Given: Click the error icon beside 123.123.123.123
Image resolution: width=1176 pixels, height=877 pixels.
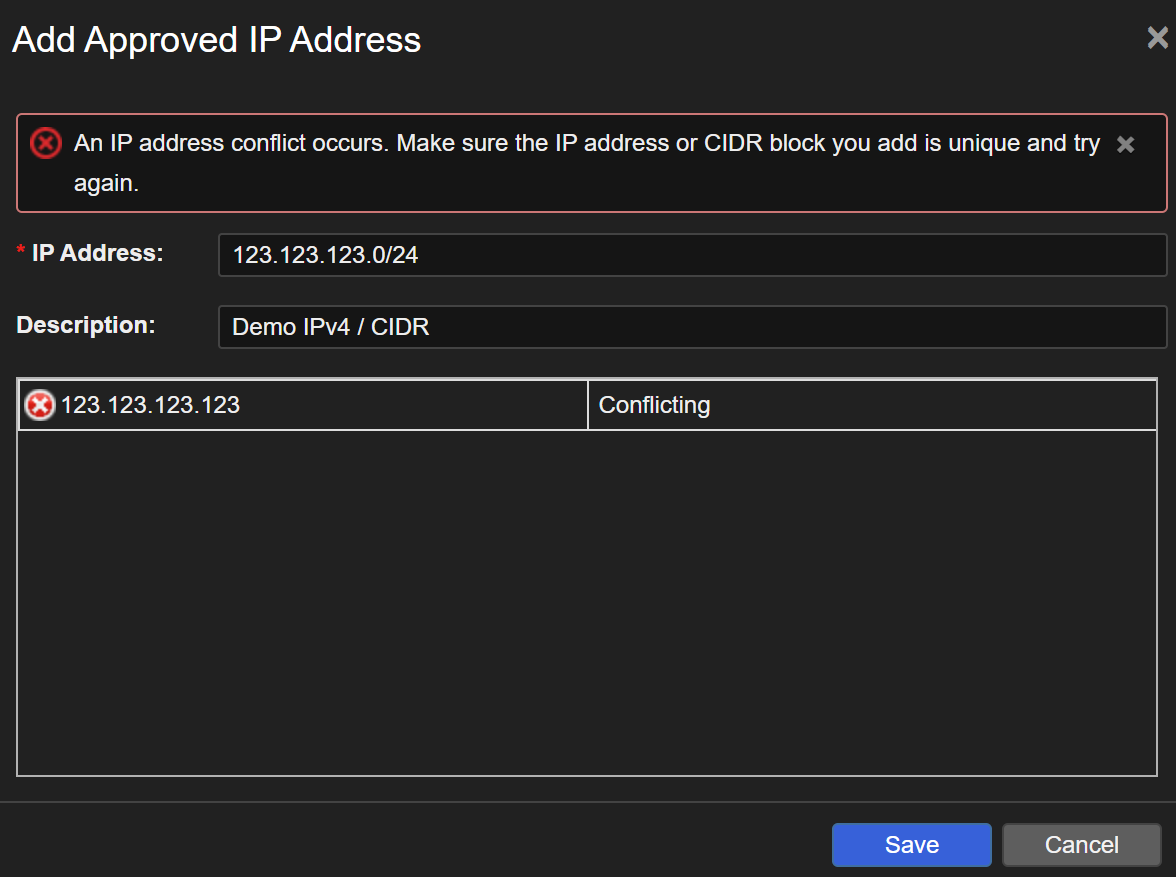Looking at the screenshot, I should coord(39,405).
